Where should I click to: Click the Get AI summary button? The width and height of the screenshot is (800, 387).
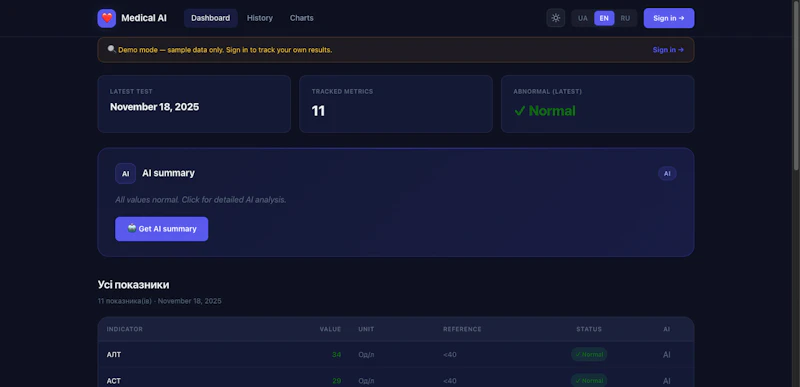pos(162,229)
